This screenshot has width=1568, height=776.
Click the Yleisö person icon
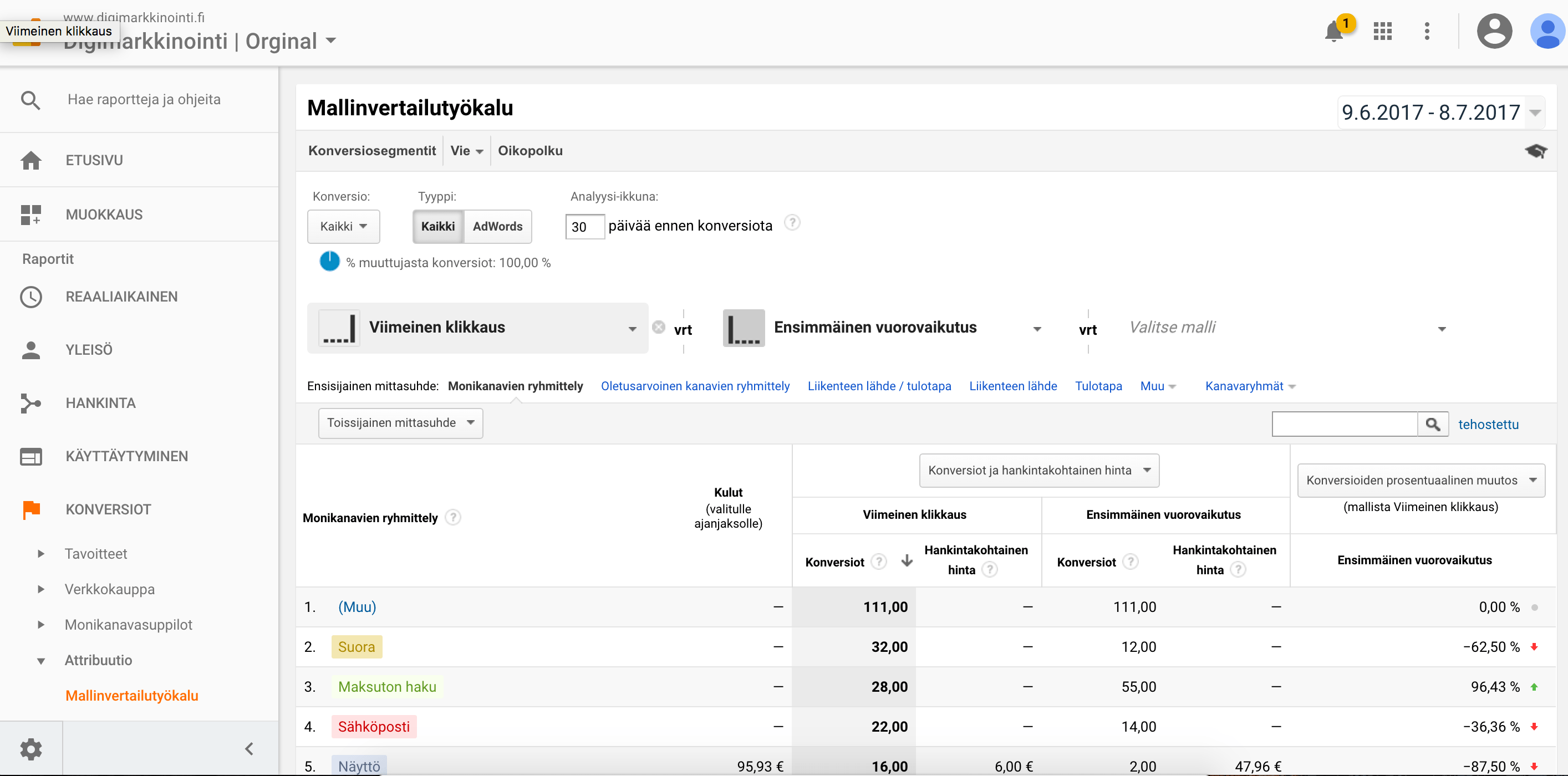(30, 350)
